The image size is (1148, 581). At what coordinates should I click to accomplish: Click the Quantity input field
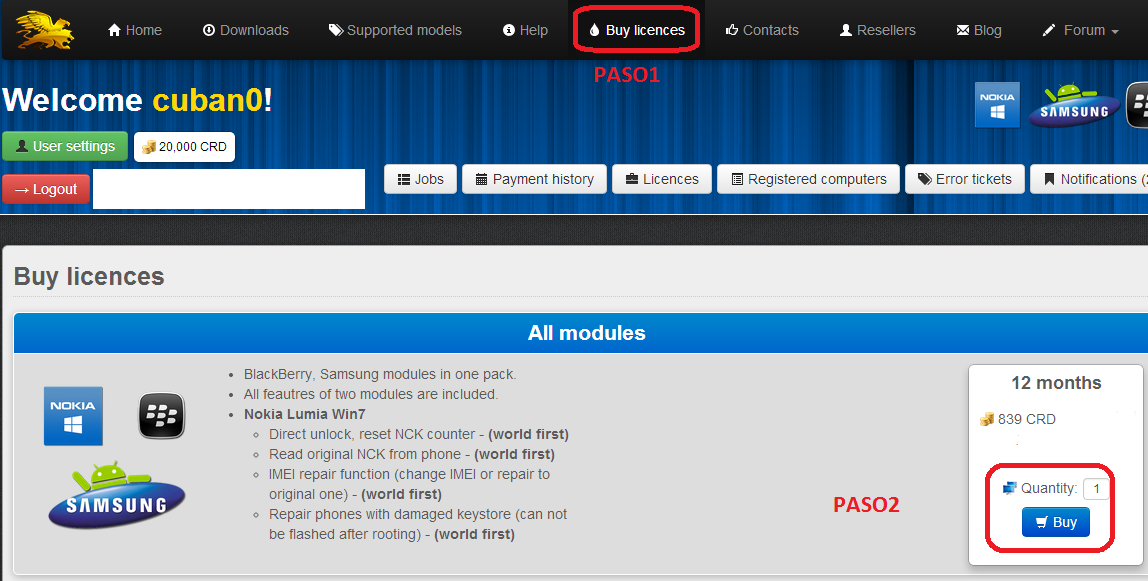tap(1096, 488)
